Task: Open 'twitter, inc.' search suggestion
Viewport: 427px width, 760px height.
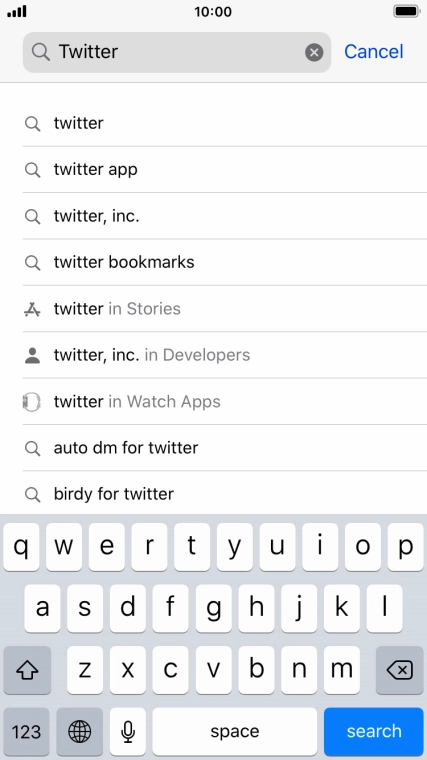Action: coord(225,216)
